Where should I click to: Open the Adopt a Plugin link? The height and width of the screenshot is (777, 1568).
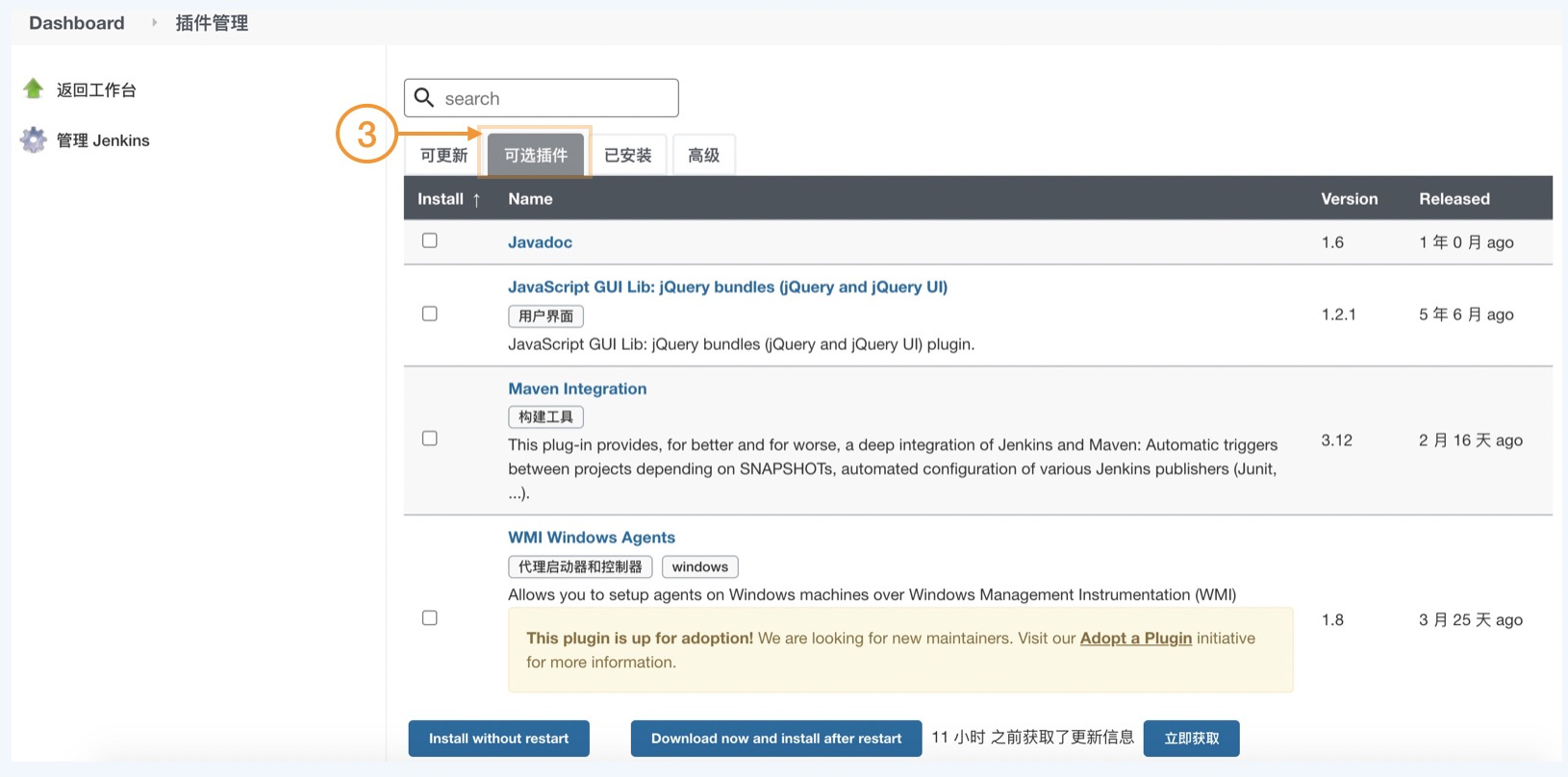[x=1135, y=639]
